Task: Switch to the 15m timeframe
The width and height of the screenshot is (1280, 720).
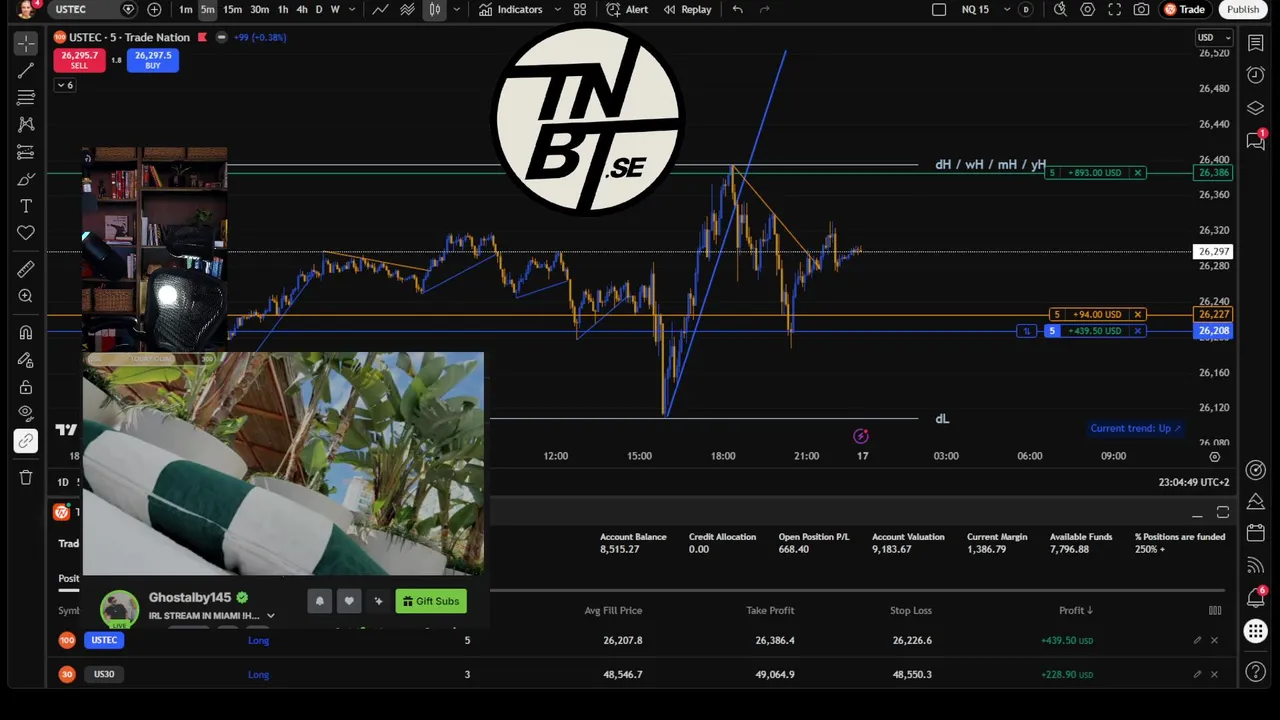Action: point(232,9)
